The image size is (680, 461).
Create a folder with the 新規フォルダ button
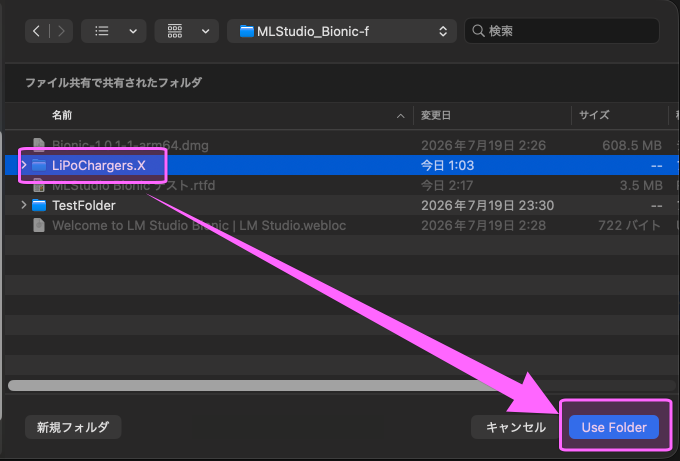[73, 427]
